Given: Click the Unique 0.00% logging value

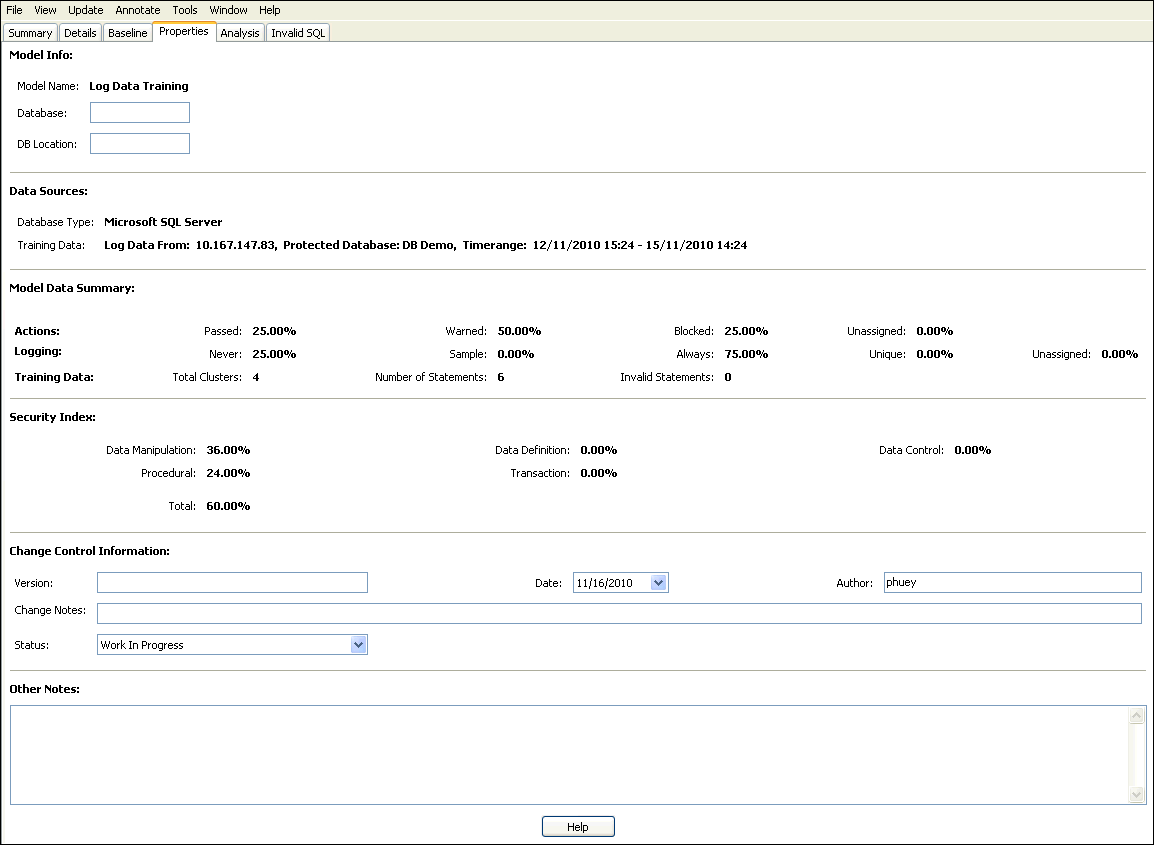Looking at the screenshot, I should [x=935, y=354].
